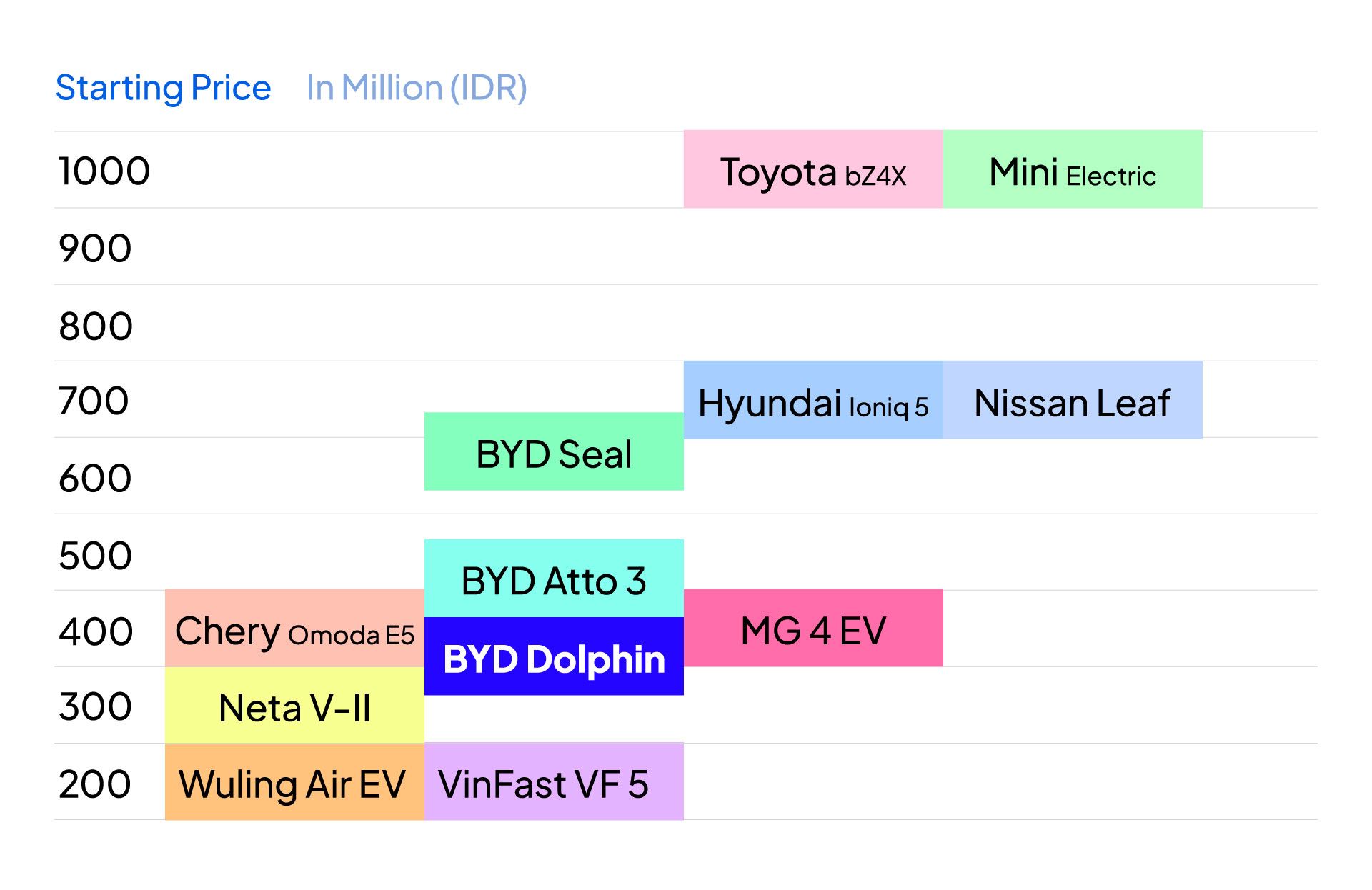Click the "Starting Price" heading
Screen dimensions: 1372x890
pyautogui.click(x=164, y=88)
